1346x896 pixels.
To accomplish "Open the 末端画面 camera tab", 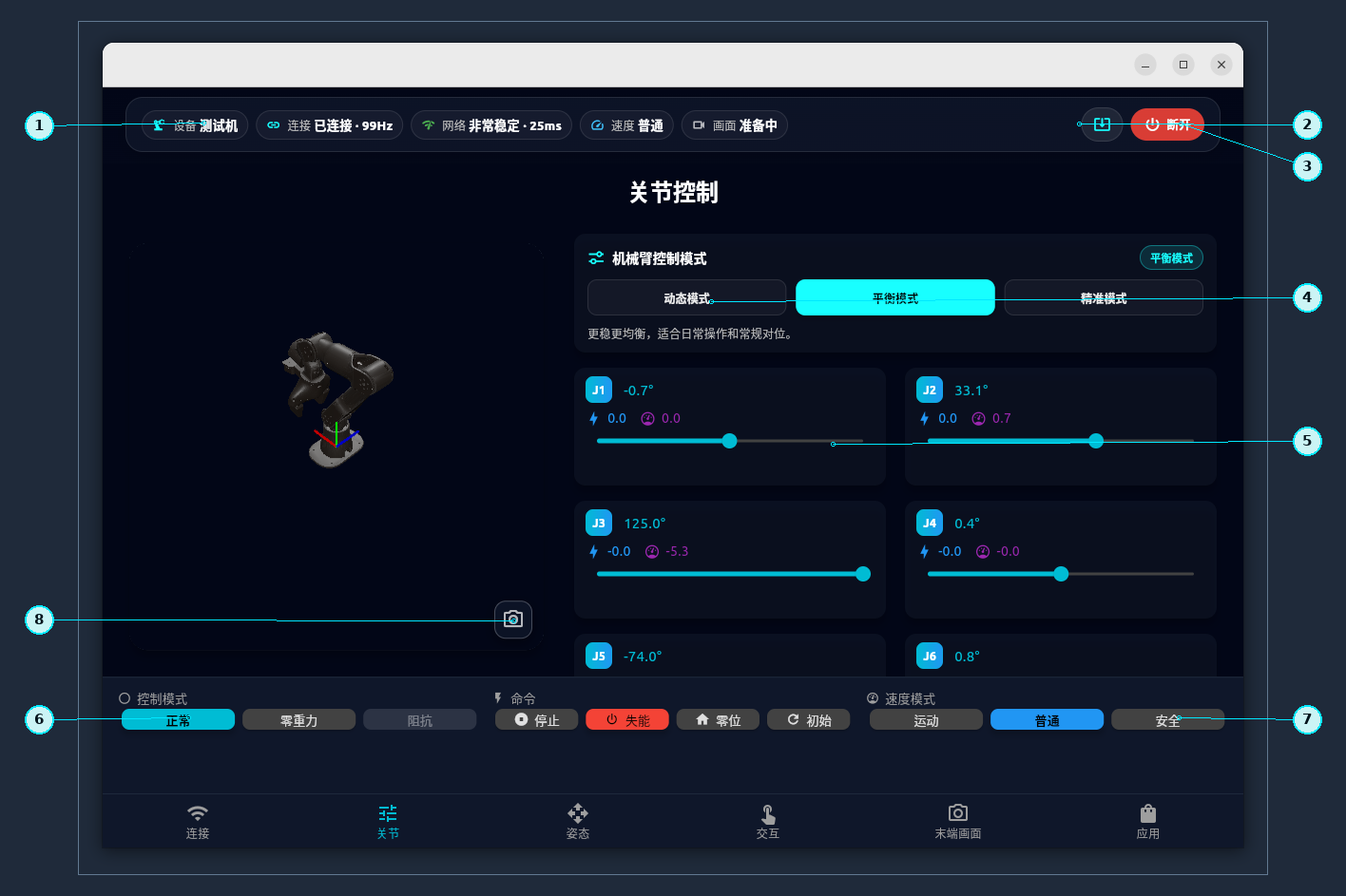I will (x=958, y=822).
